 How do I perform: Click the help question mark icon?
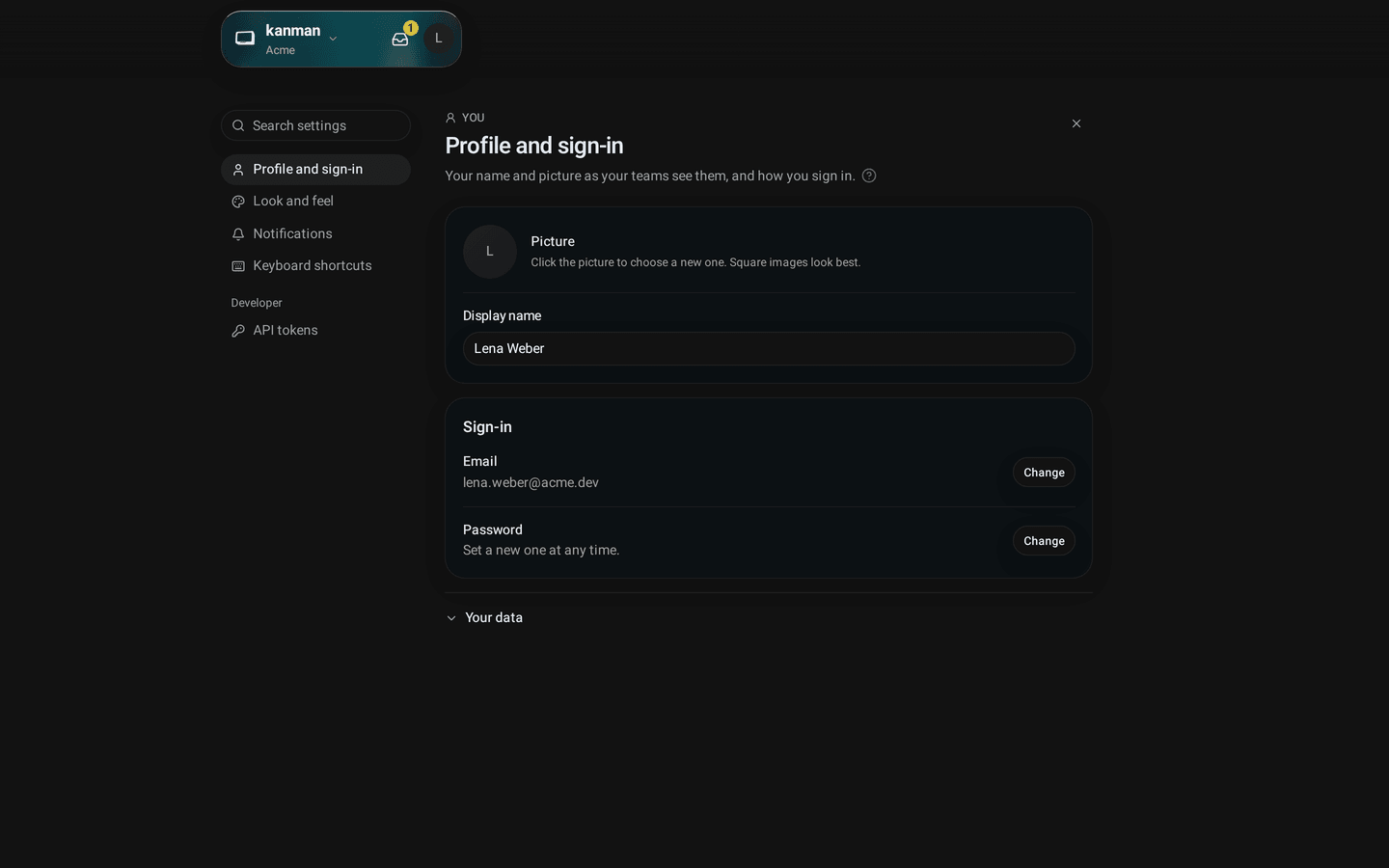(869, 176)
